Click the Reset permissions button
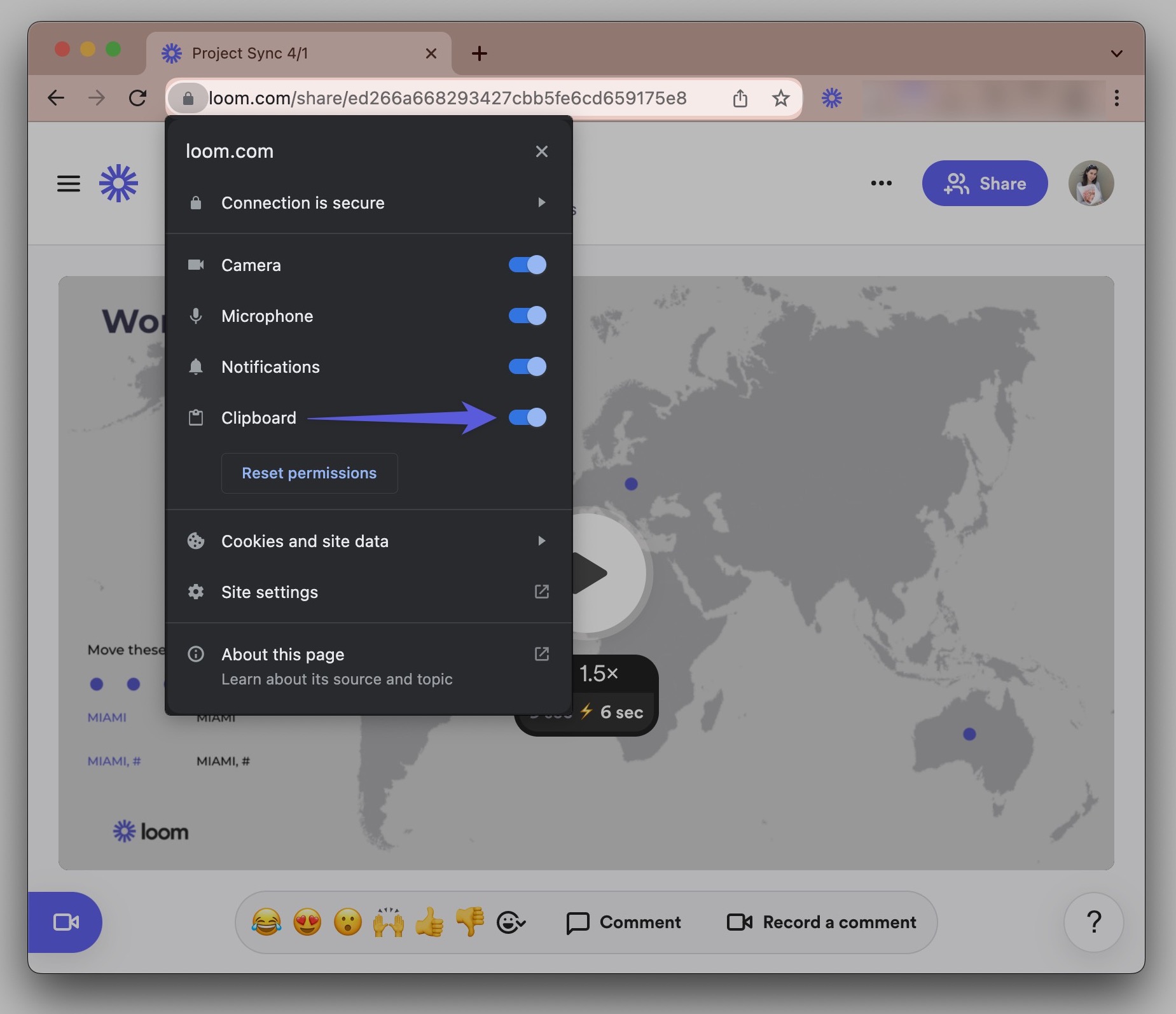The height and width of the screenshot is (1014, 1176). (x=309, y=473)
